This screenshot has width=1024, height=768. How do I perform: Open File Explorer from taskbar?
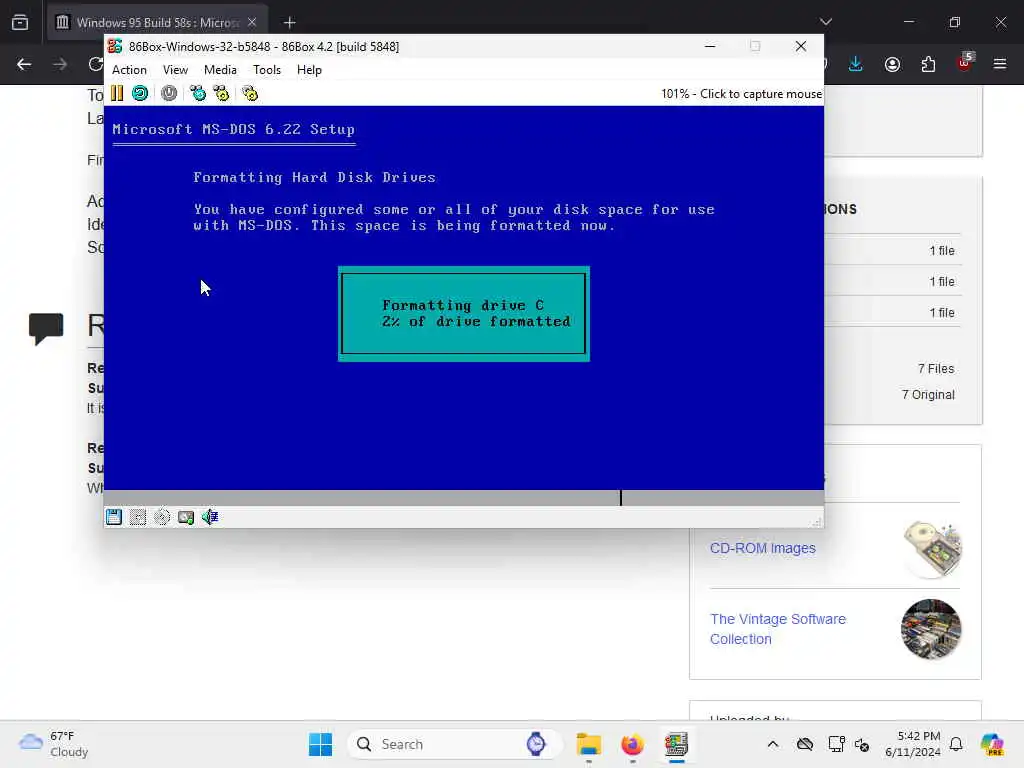588,744
